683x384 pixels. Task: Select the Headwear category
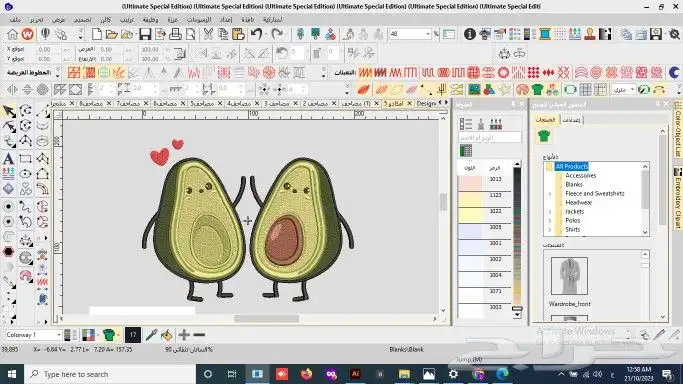(x=578, y=202)
